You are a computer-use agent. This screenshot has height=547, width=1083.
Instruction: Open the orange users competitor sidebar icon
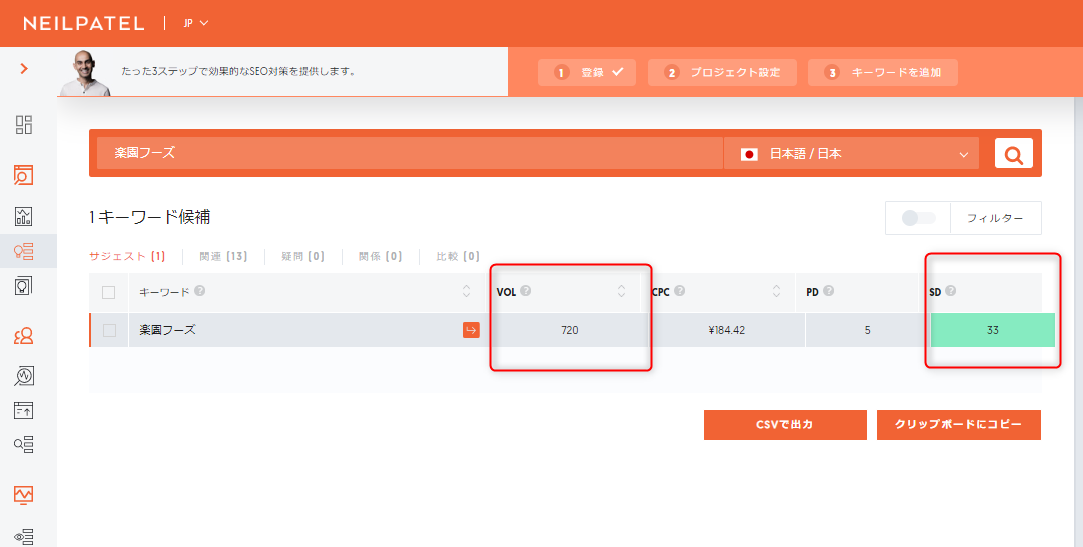coord(23,336)
